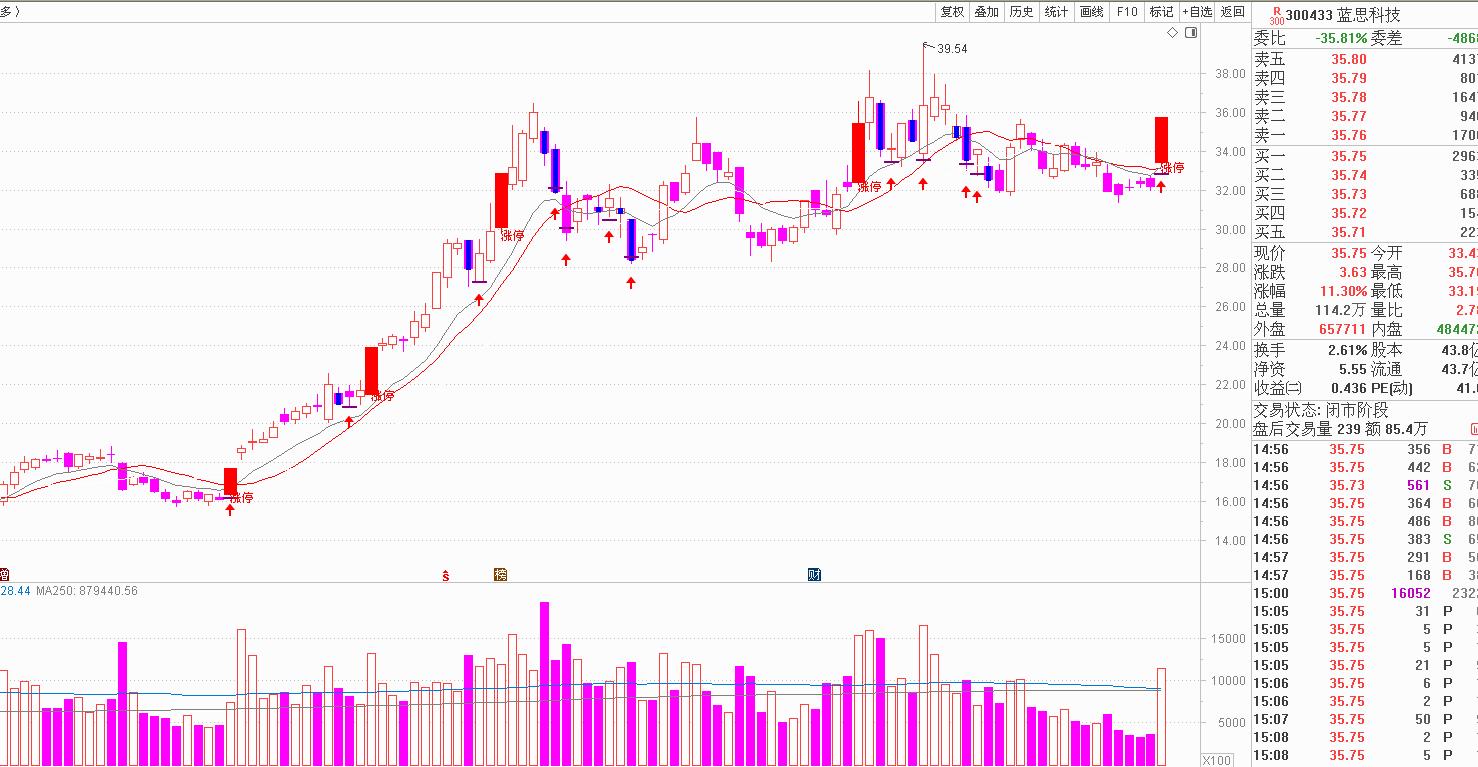Click the 净资 5.55 value
Image resolution: width=1478 pixels, height=767 pixels.
tap(1353, 369)
